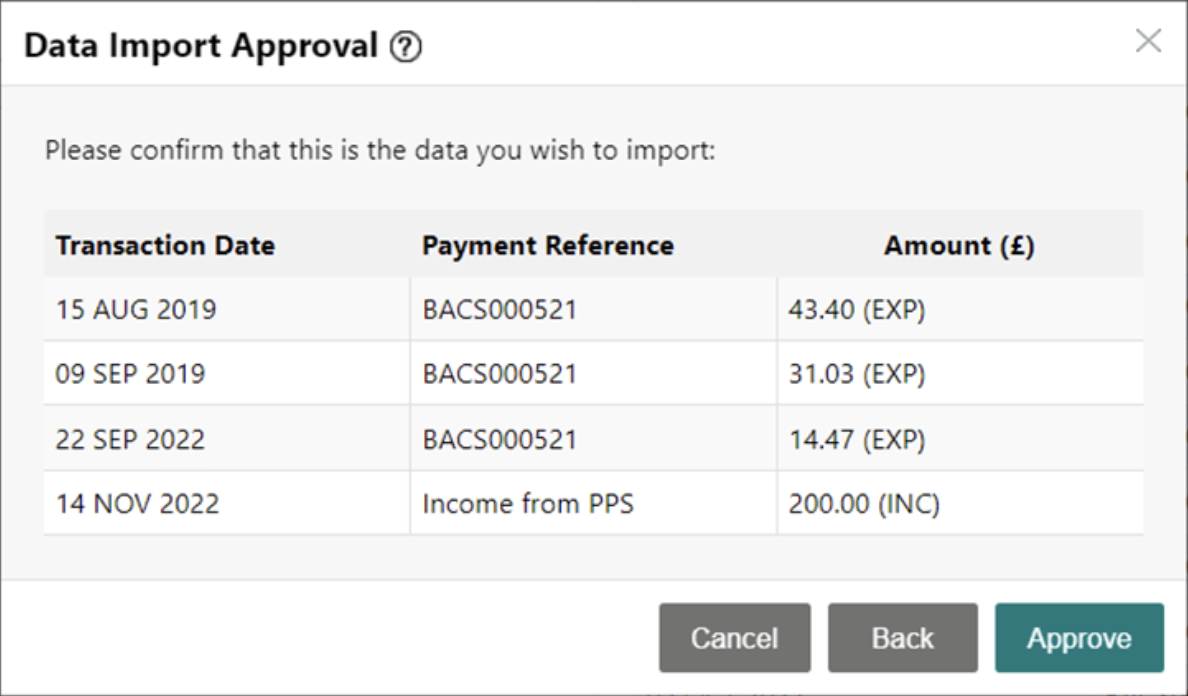Select the 22 SEP 2022 date cell
1188x696 pixels.
click(x=227, y=439)
